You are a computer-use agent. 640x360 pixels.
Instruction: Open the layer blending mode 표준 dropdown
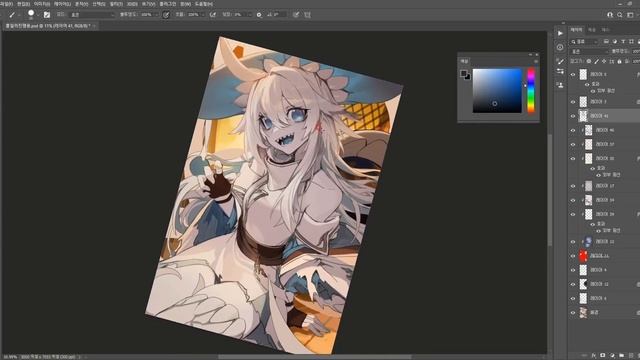tap(589, 51)
